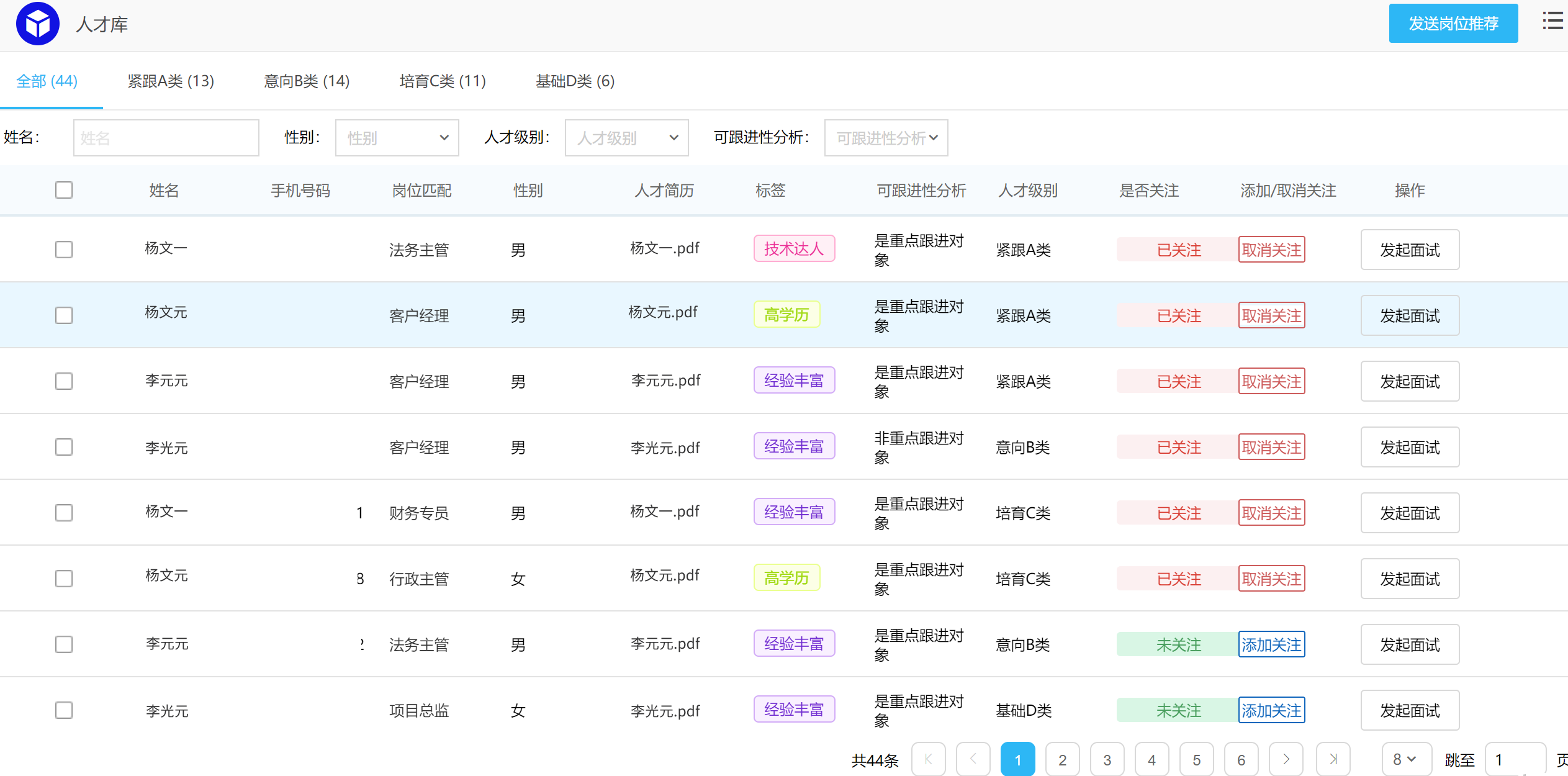1568x776 pixels.
Task: Switch to the 基础D类 (6) tab
Action: pos(575,81)
